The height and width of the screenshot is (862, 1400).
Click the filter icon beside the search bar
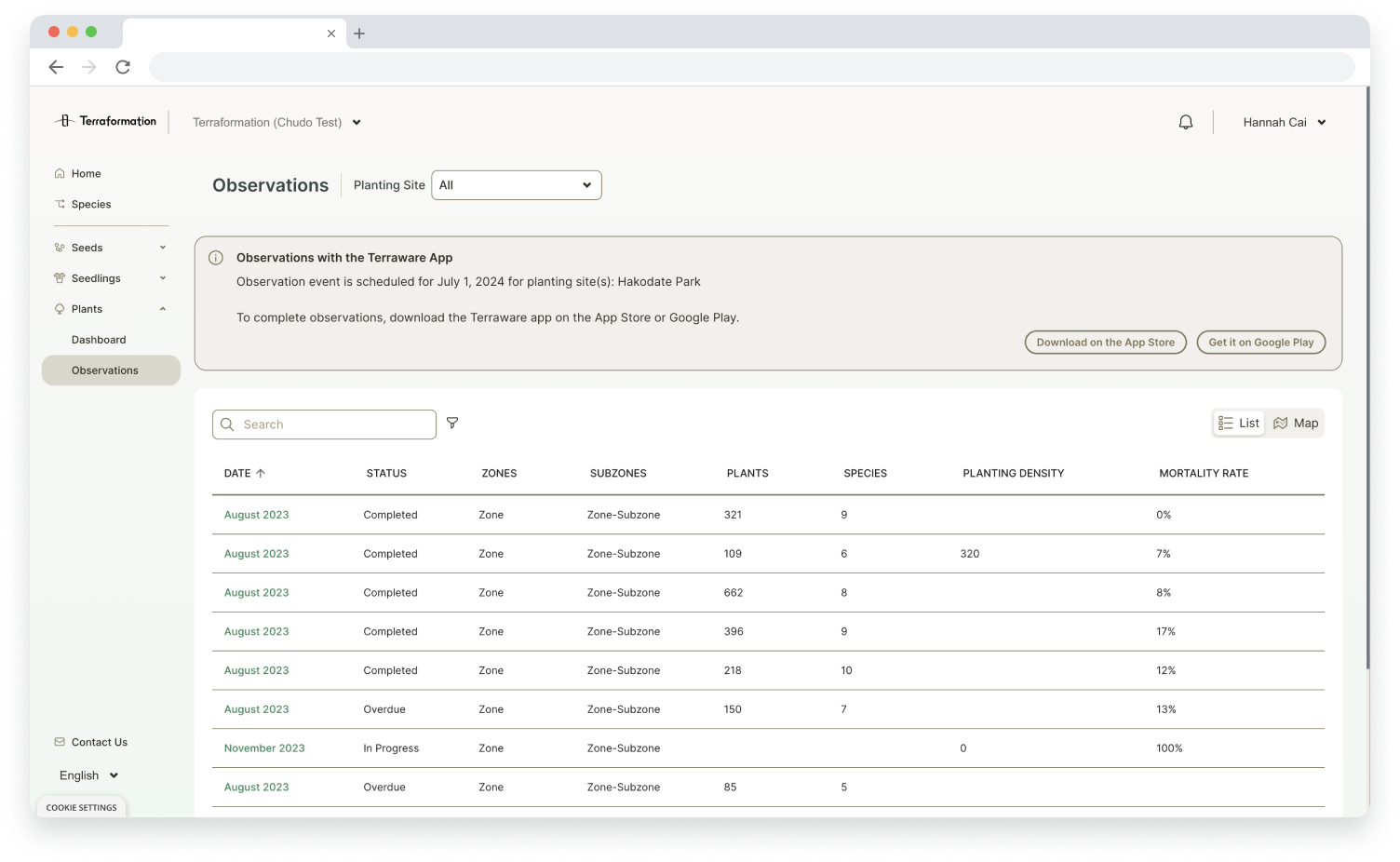(453, 424)
